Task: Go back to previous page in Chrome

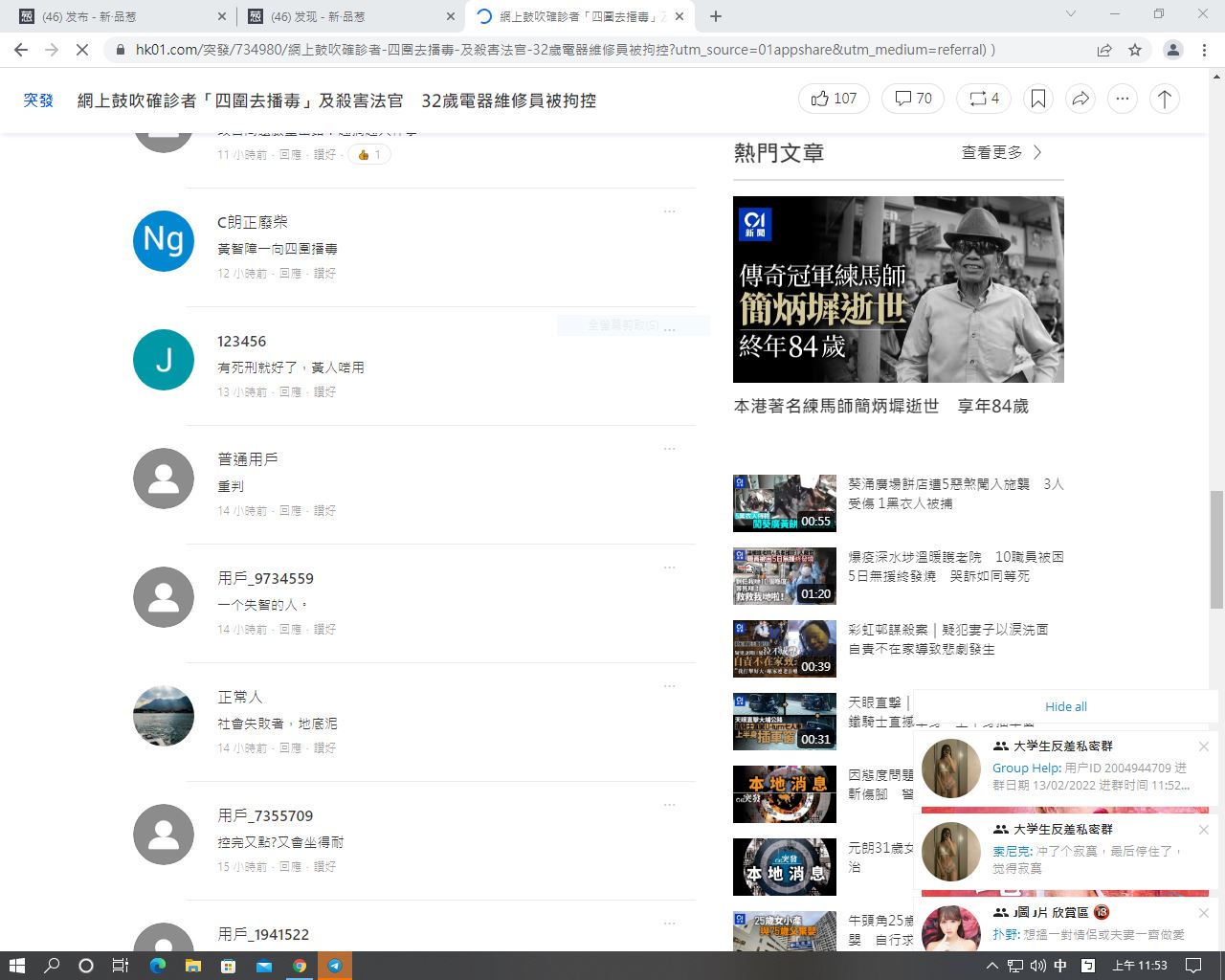Action: pyautogui.click(x=21, y=50)
